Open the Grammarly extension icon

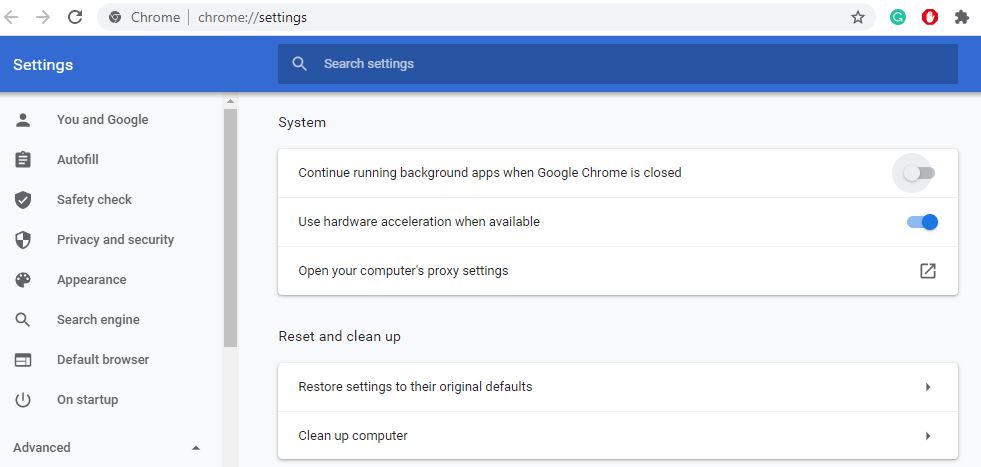point(898,18)
